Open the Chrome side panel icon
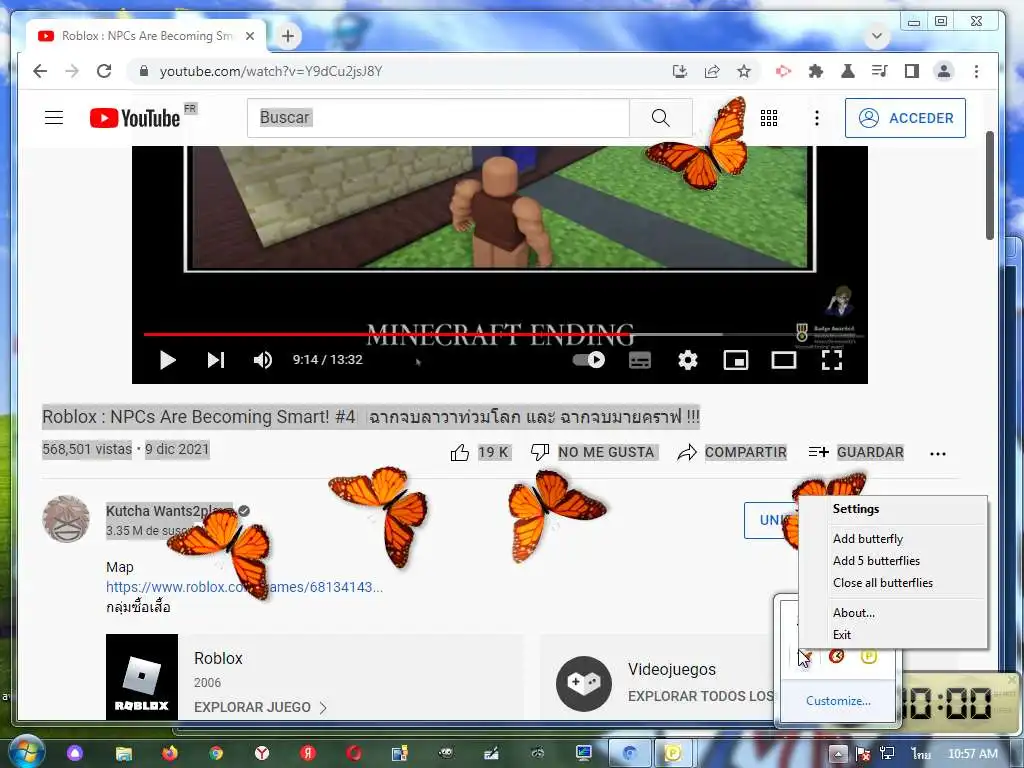1024x768 pixels. (912, 71)
